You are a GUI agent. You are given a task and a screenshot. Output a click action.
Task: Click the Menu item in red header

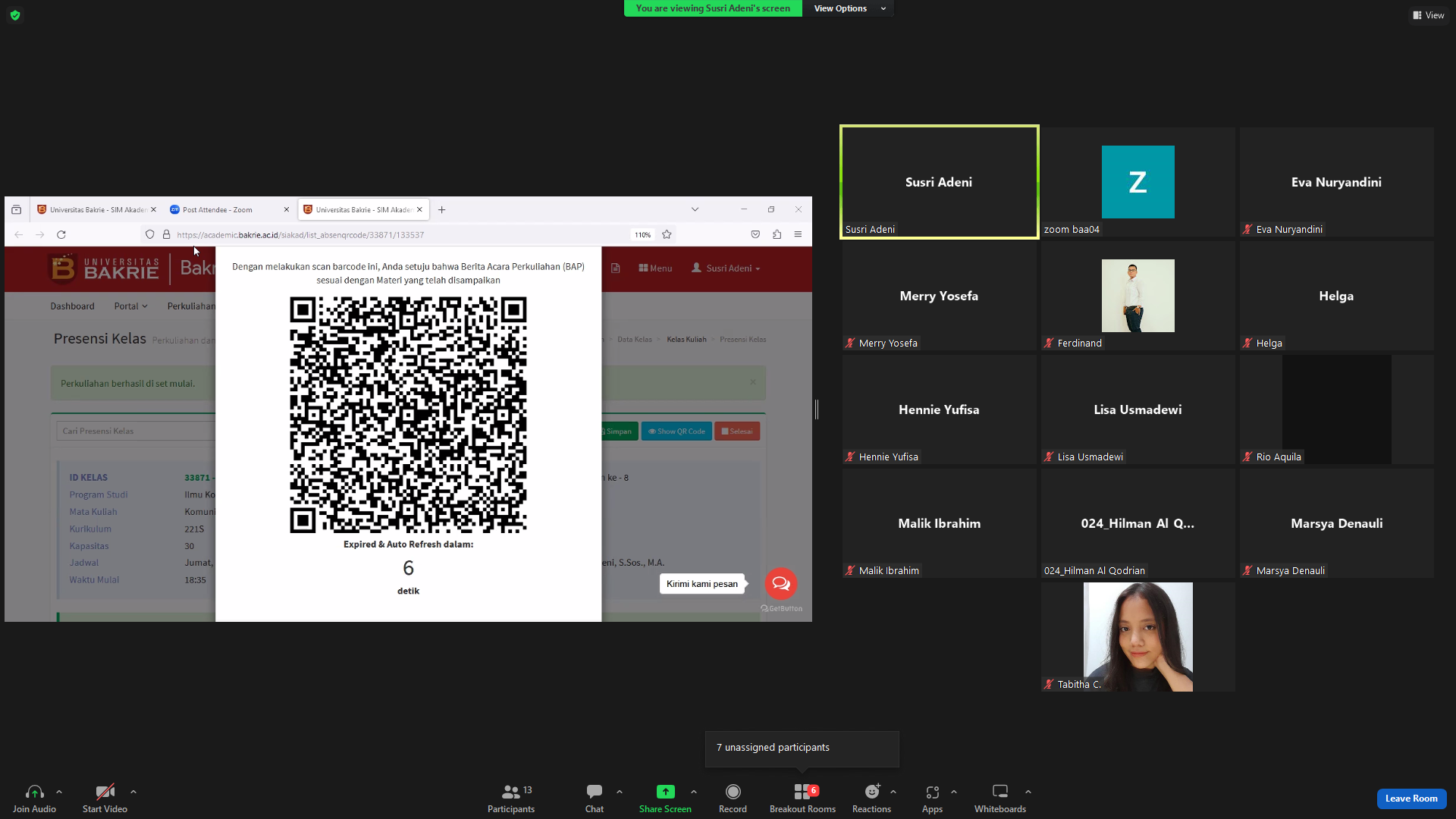(655, 268)
